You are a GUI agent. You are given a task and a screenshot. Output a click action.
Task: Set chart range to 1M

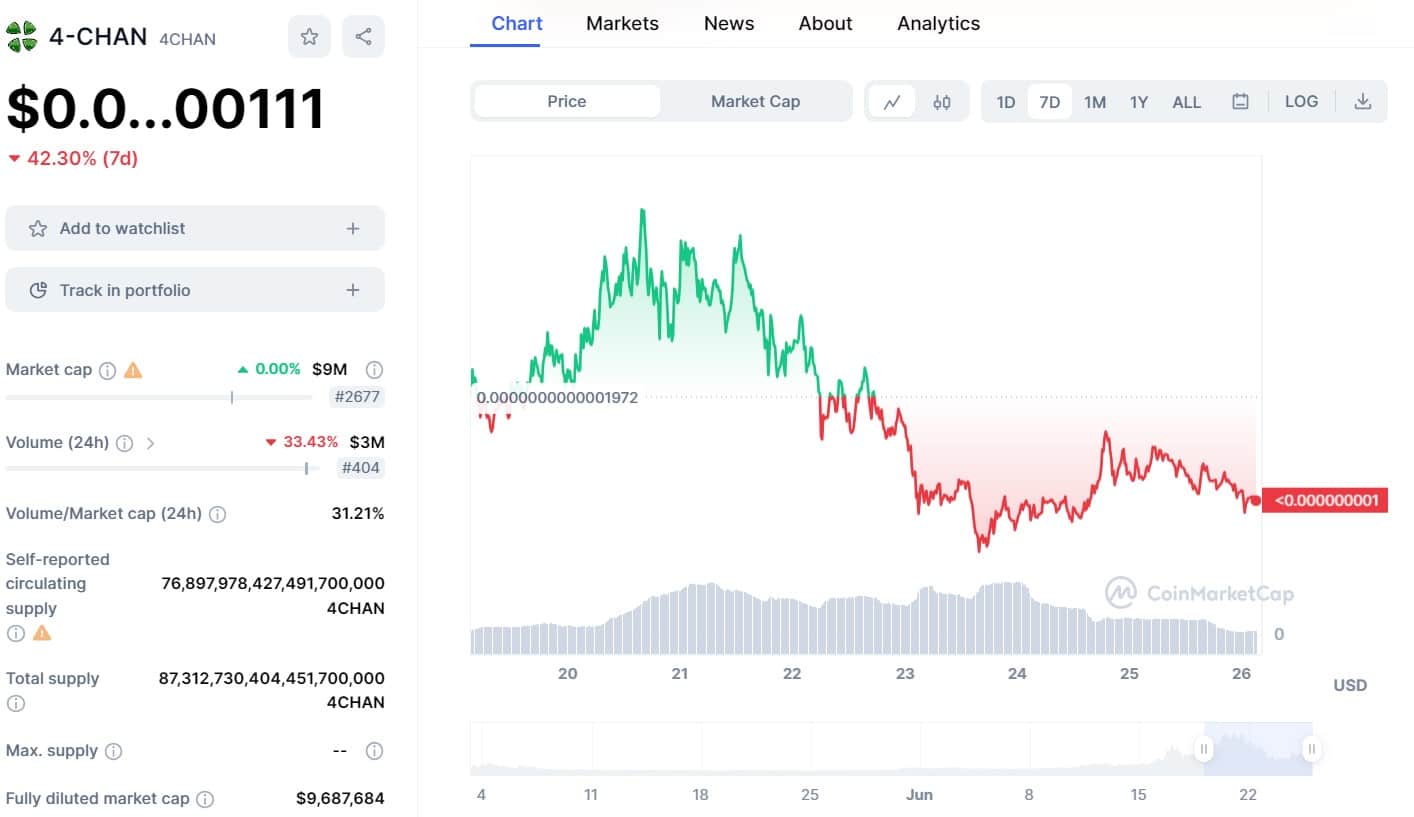[x=1095, y=101]
